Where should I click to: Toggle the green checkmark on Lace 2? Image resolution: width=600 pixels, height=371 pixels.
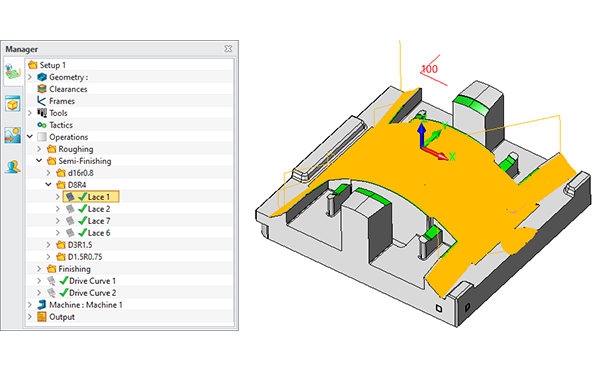pos(82,209)
